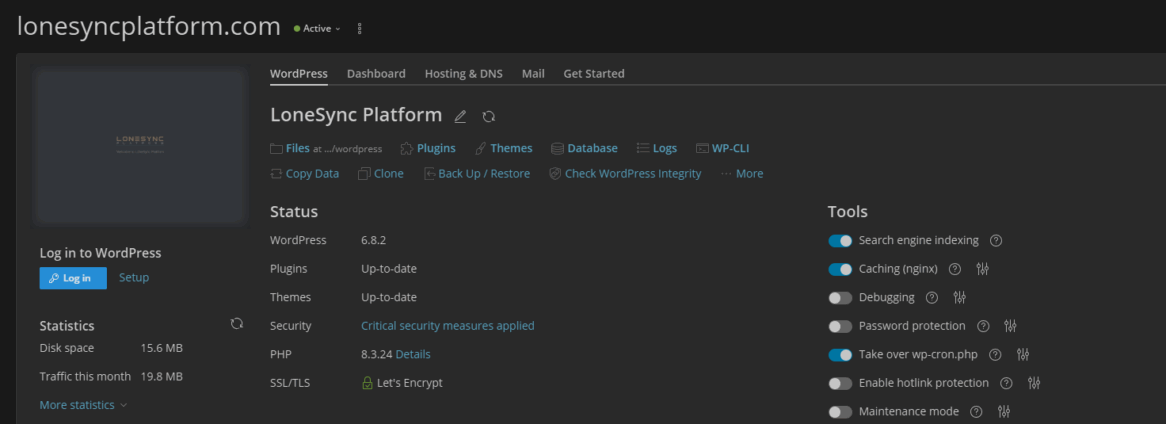Enable Password protection toggle
1166x424 pixels.
point(840,326)
